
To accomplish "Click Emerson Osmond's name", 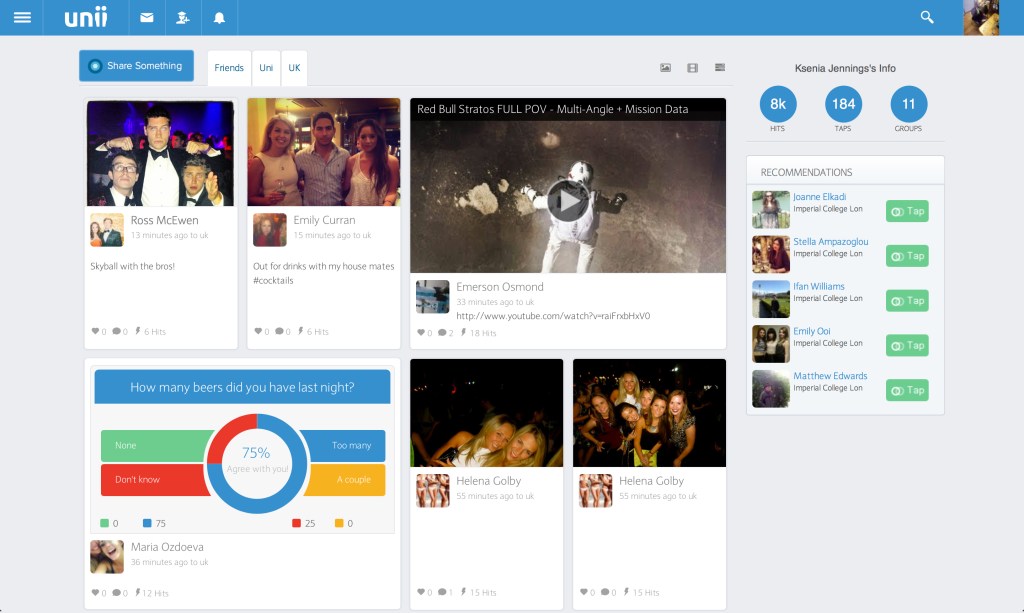I will click(500, 287).
